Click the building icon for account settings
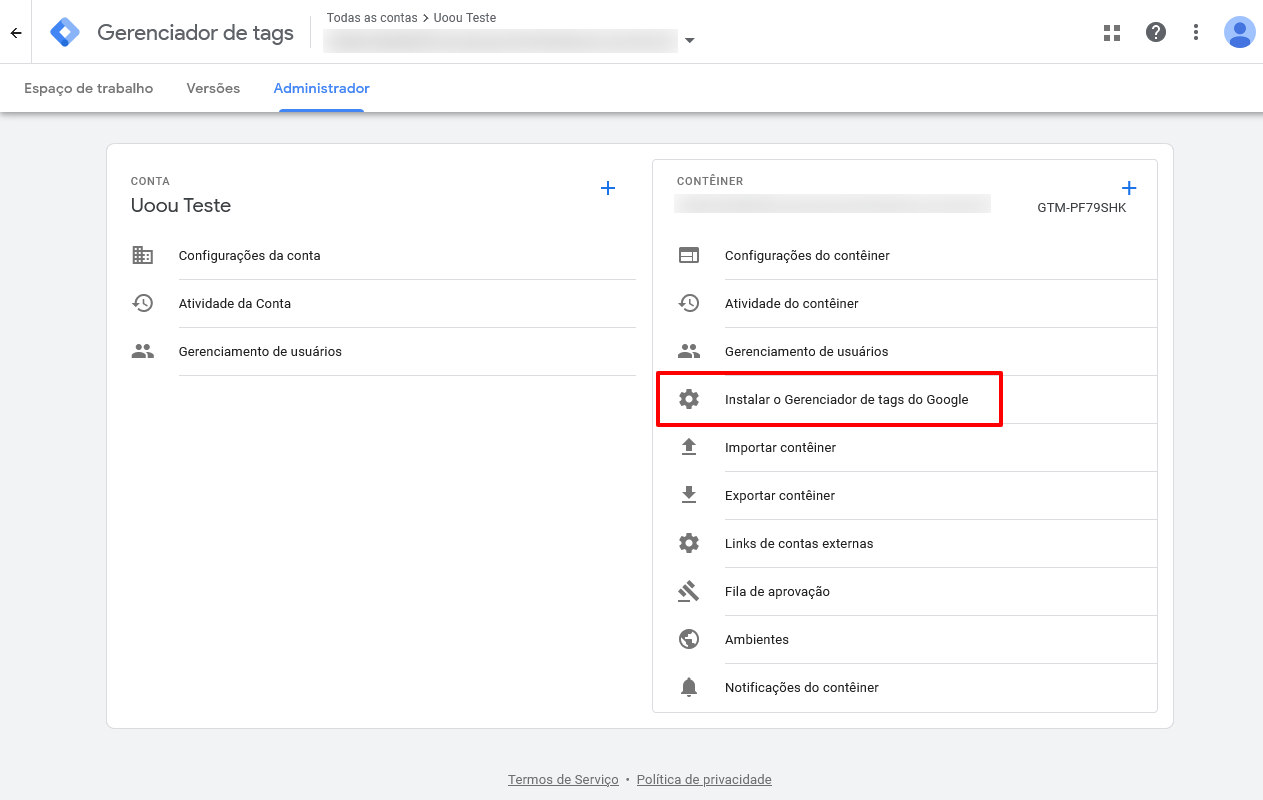Screen dimensions: 1263x800 tap(143, 255)
